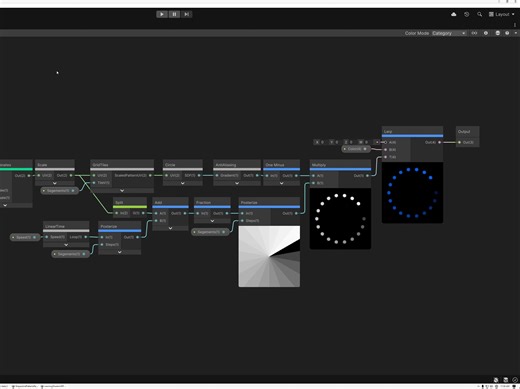Open the undo history icon

coord(466,14)
